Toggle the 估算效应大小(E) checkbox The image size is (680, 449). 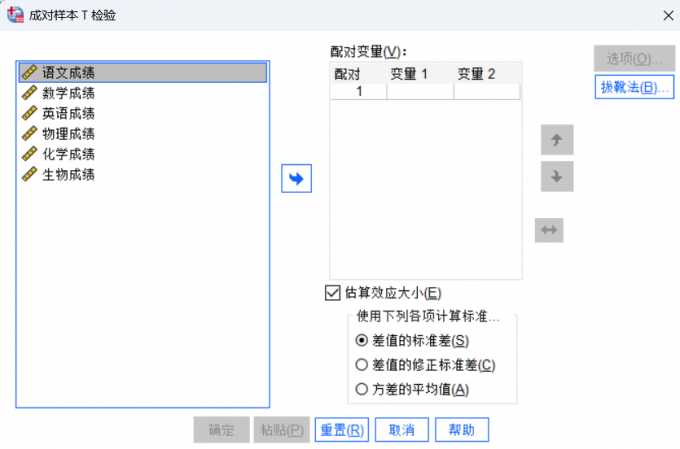[x=332, y=293]
